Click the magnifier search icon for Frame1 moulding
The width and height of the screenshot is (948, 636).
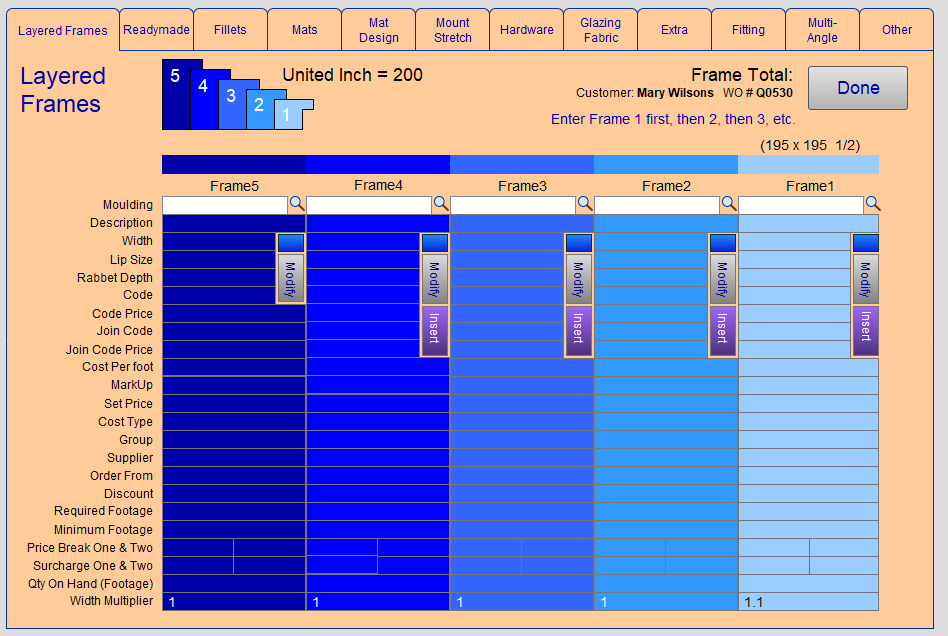[872, 204]
